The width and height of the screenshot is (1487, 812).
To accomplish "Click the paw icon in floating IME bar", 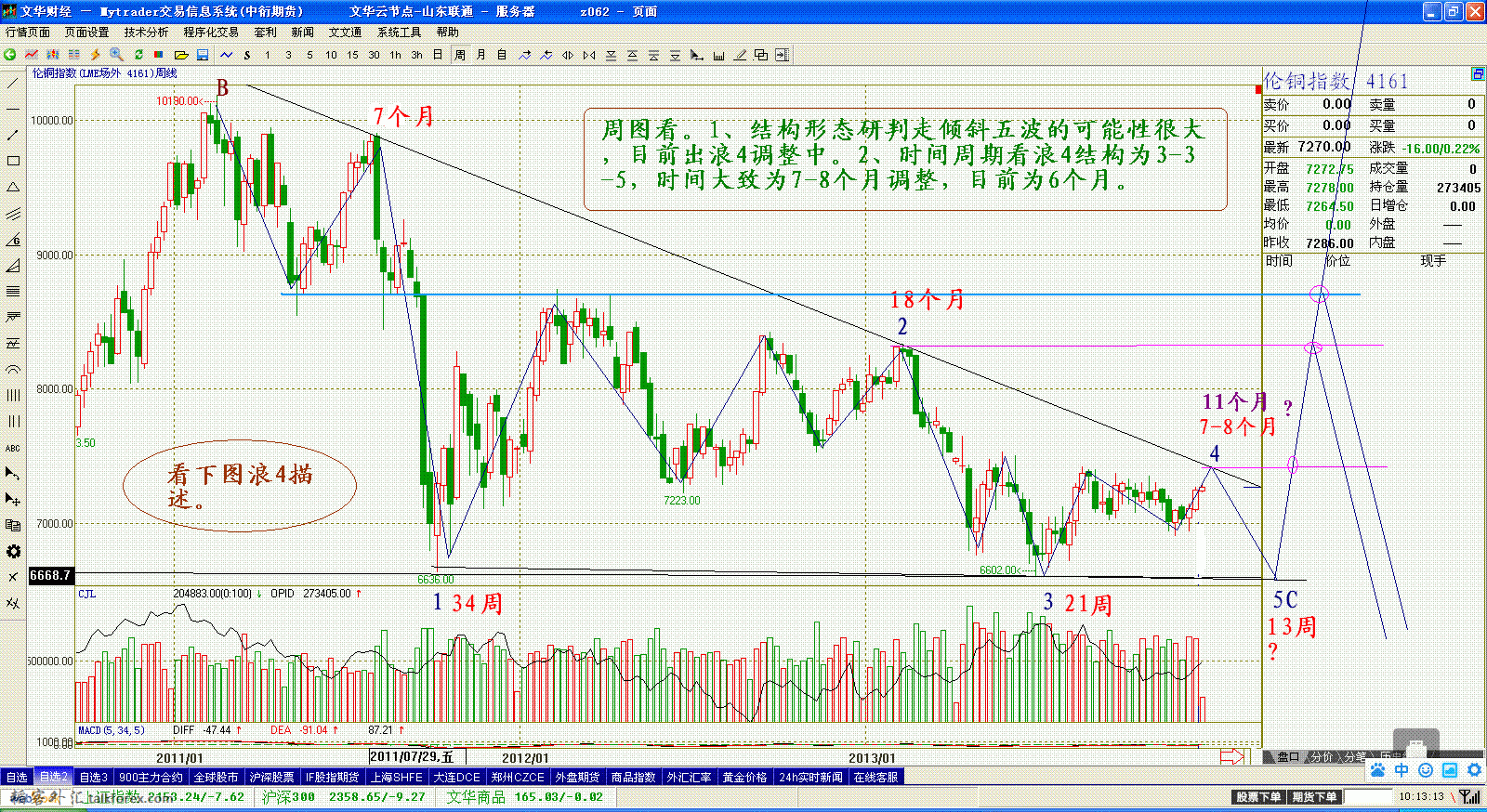I will (1377, 770).
